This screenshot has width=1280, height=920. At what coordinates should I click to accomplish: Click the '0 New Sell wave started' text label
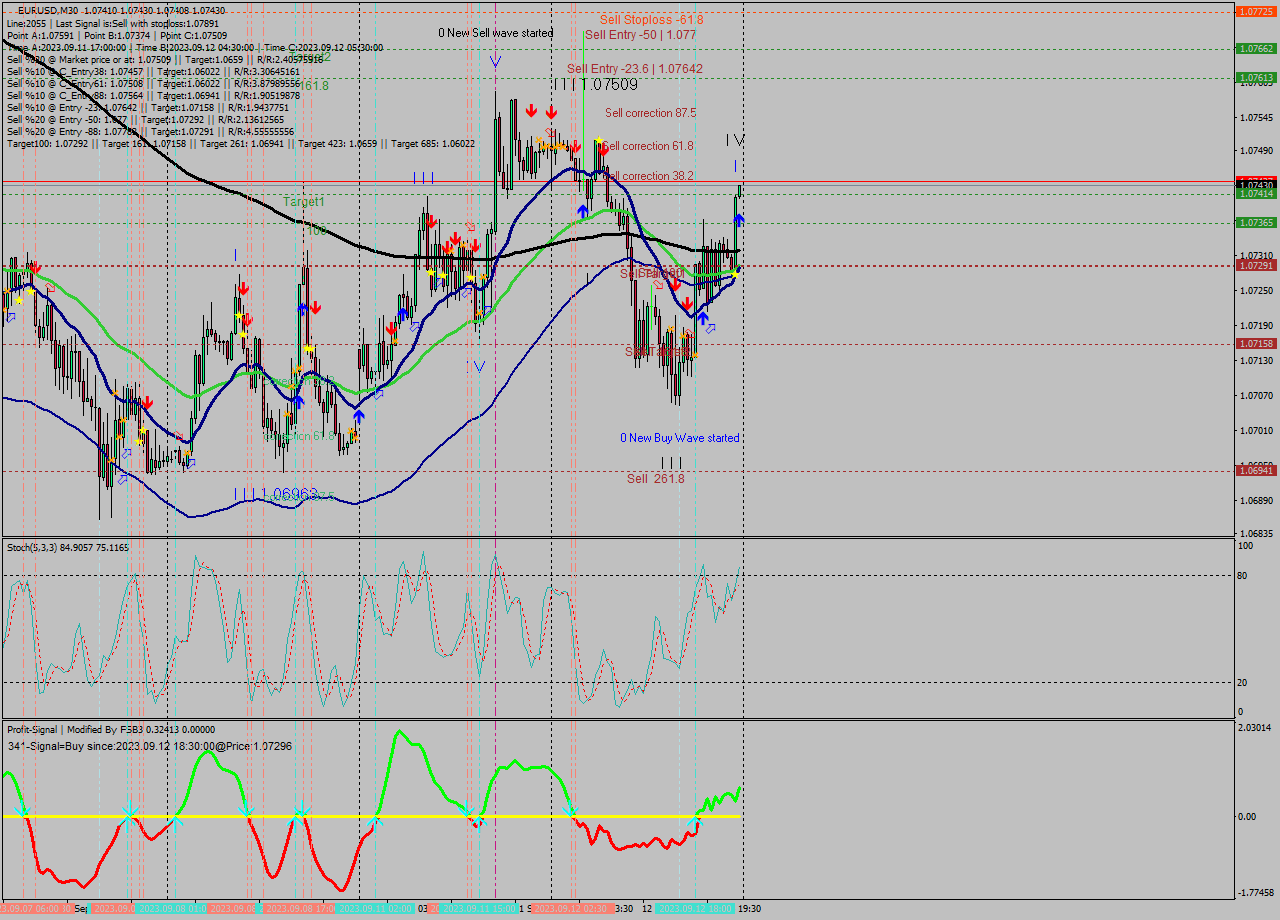click(x=495, y=33)
